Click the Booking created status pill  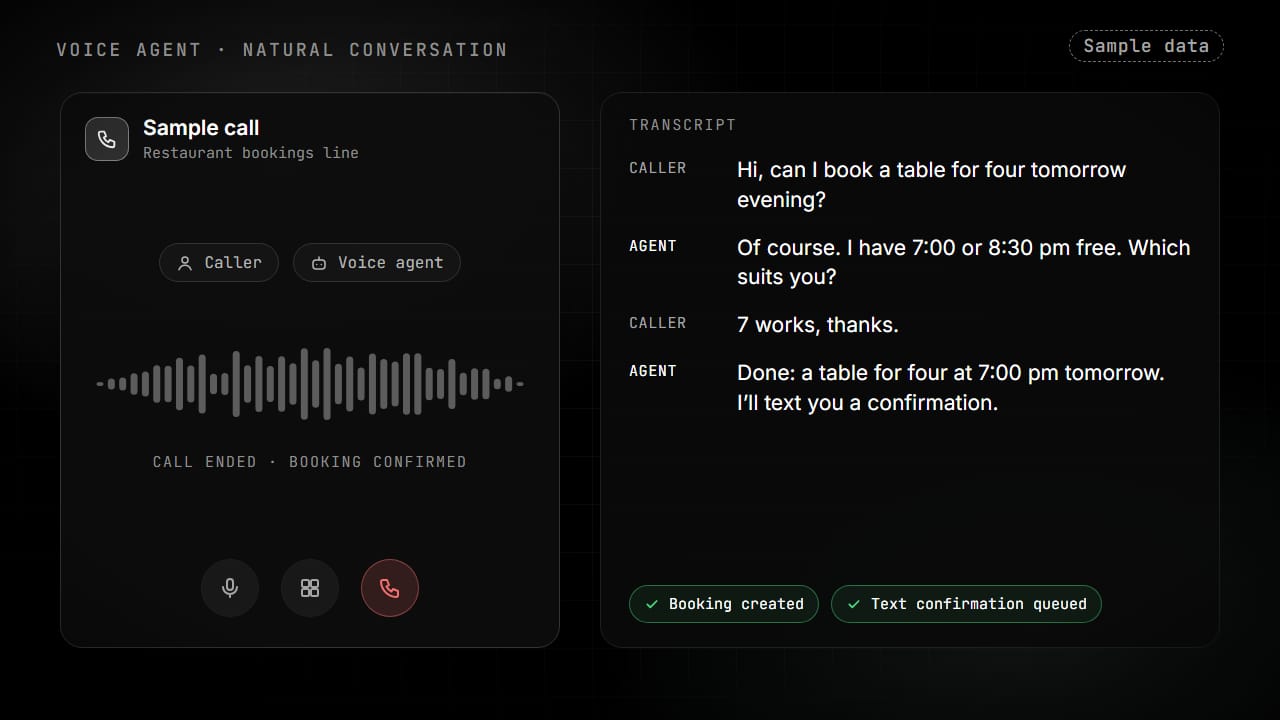[x=724, y=604]
